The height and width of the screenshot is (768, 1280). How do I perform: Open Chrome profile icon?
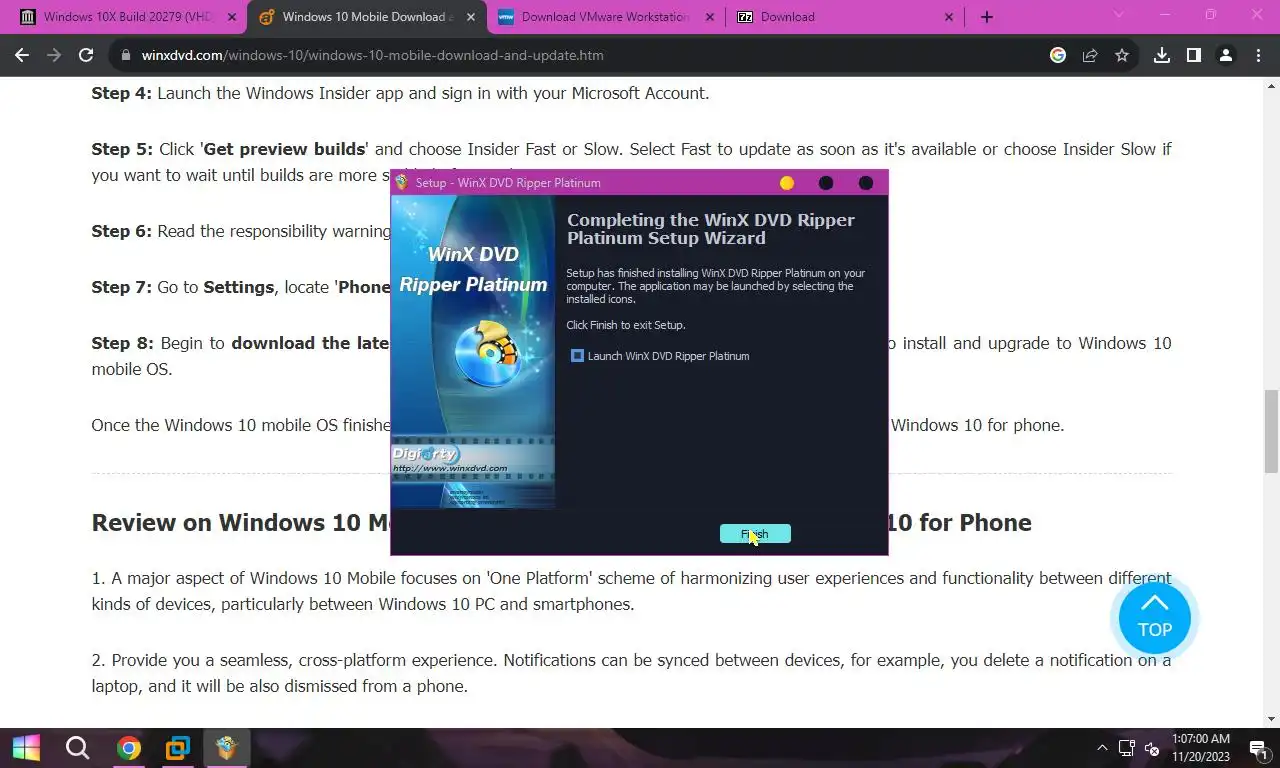(1226, 55)
